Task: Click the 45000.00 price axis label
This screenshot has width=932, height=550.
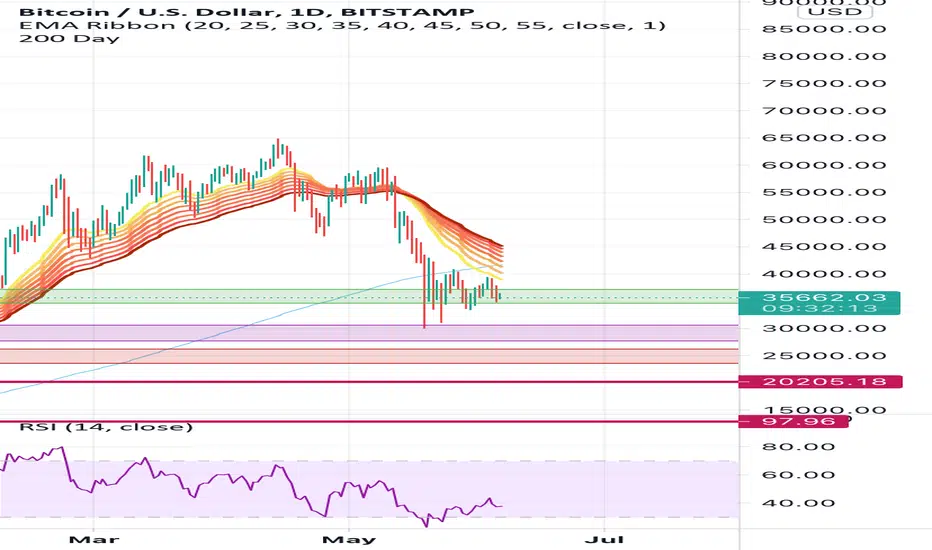Action: (824, 247)
